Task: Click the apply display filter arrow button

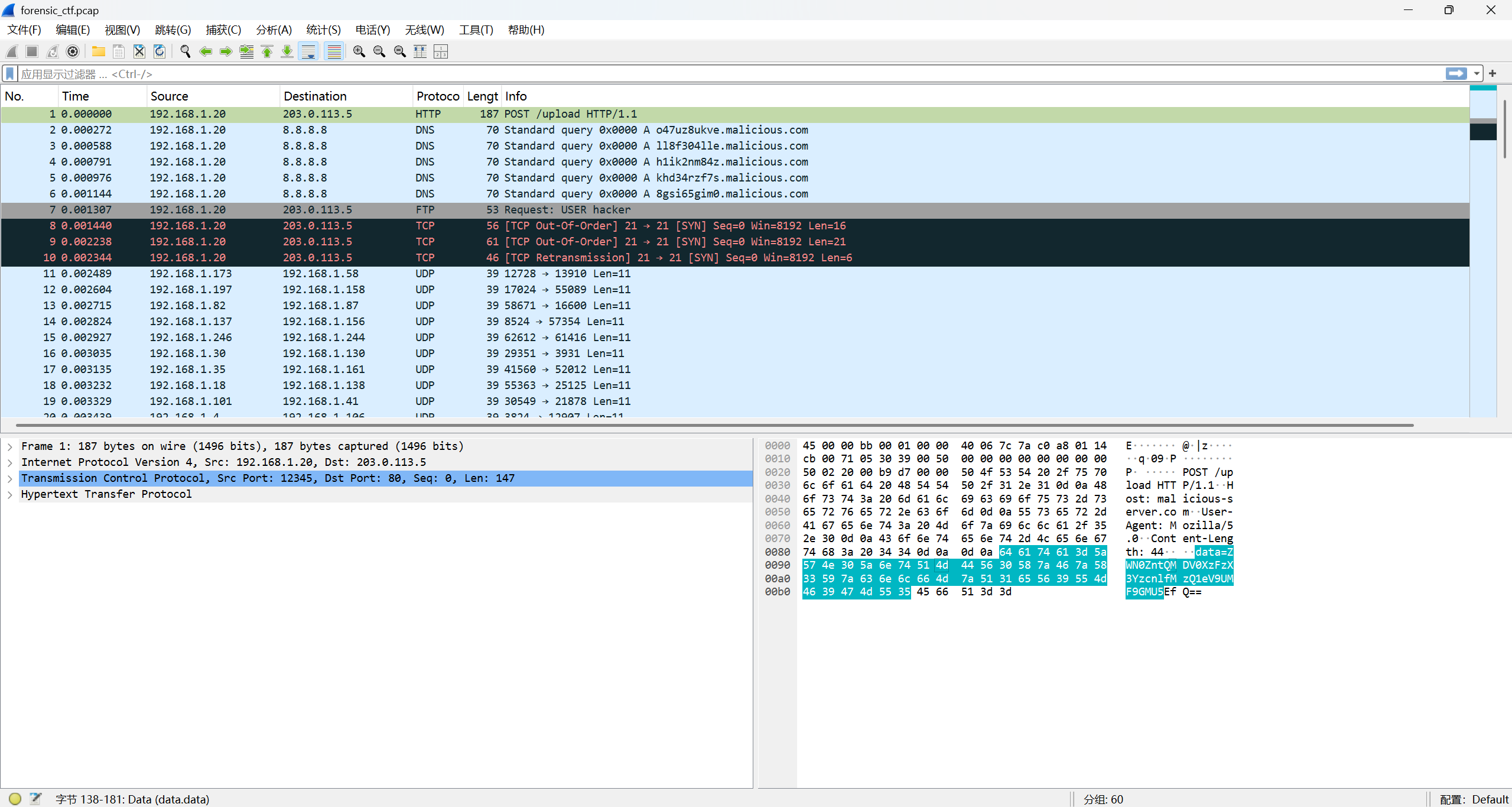Action: [1456, 74]
